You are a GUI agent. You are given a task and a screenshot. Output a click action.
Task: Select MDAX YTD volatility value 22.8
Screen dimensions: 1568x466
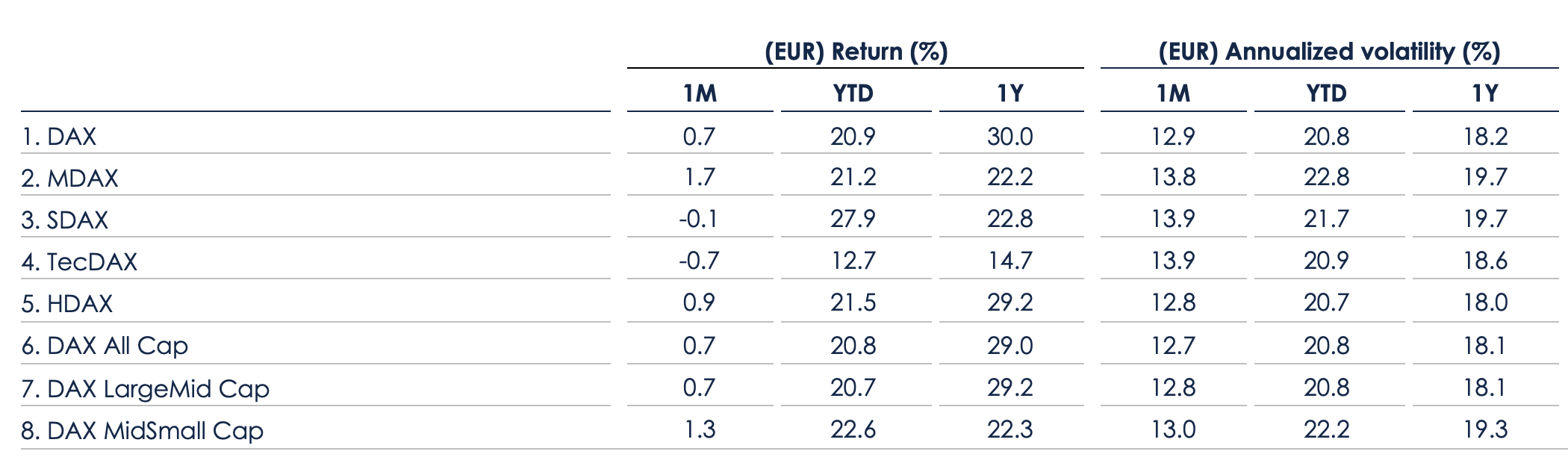[x=1326, y=177]
